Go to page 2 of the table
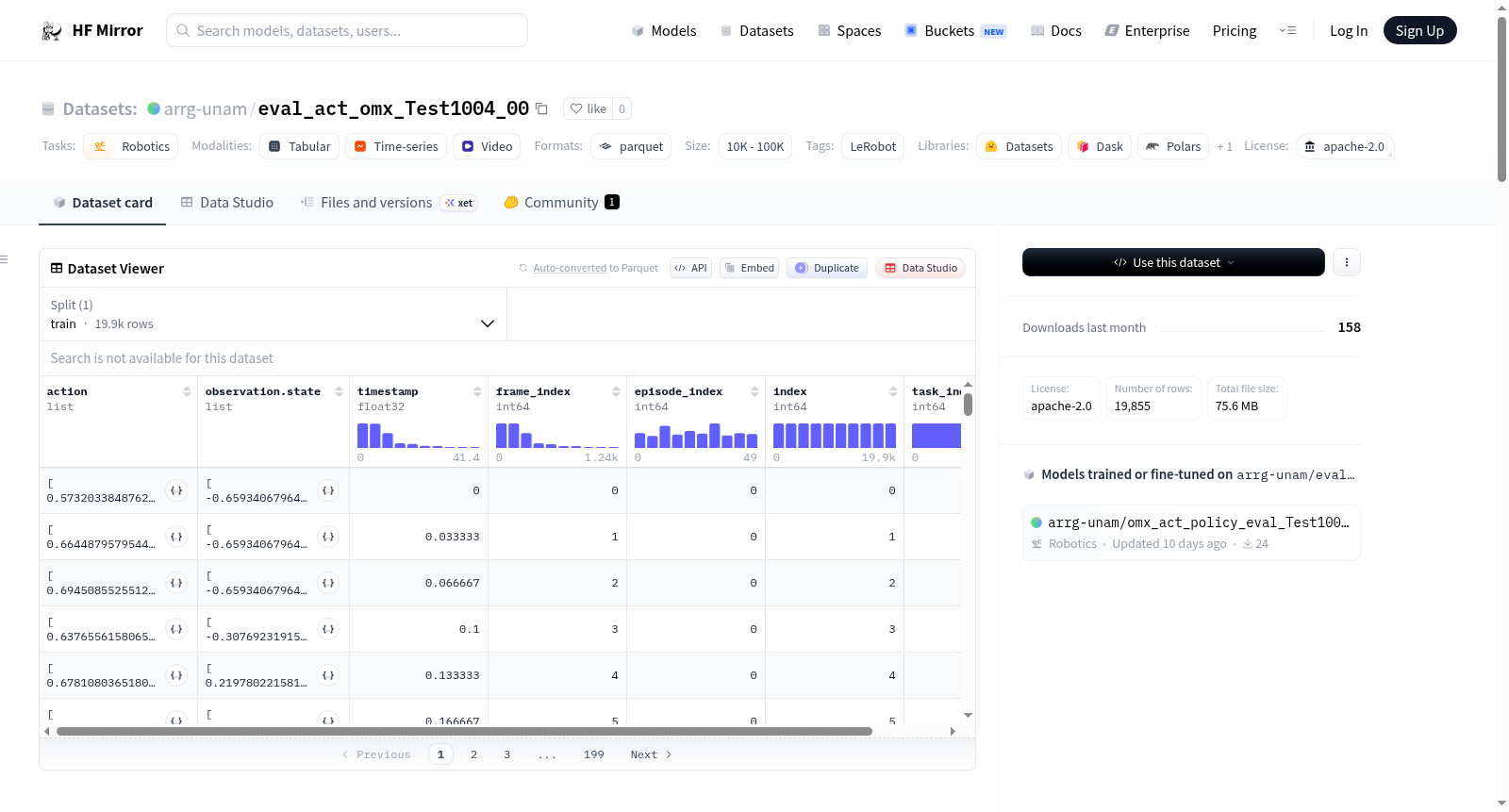Screen dimensions: 1509x812 (x=473, y=754)
